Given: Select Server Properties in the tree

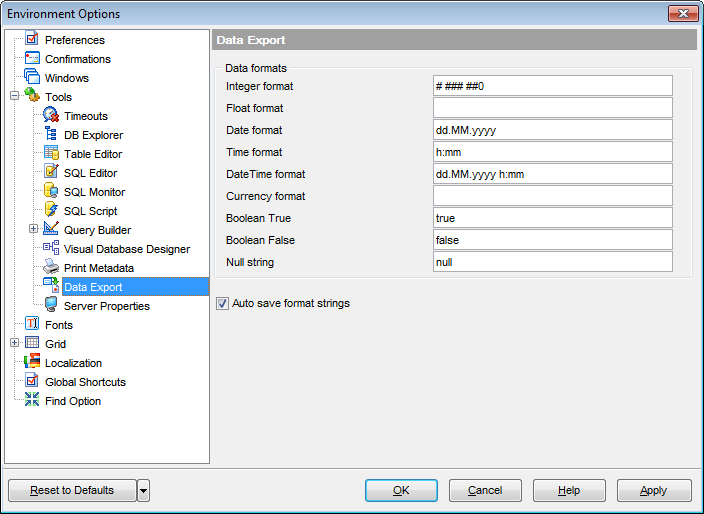Looking at the screenshot, I should 106,306.
